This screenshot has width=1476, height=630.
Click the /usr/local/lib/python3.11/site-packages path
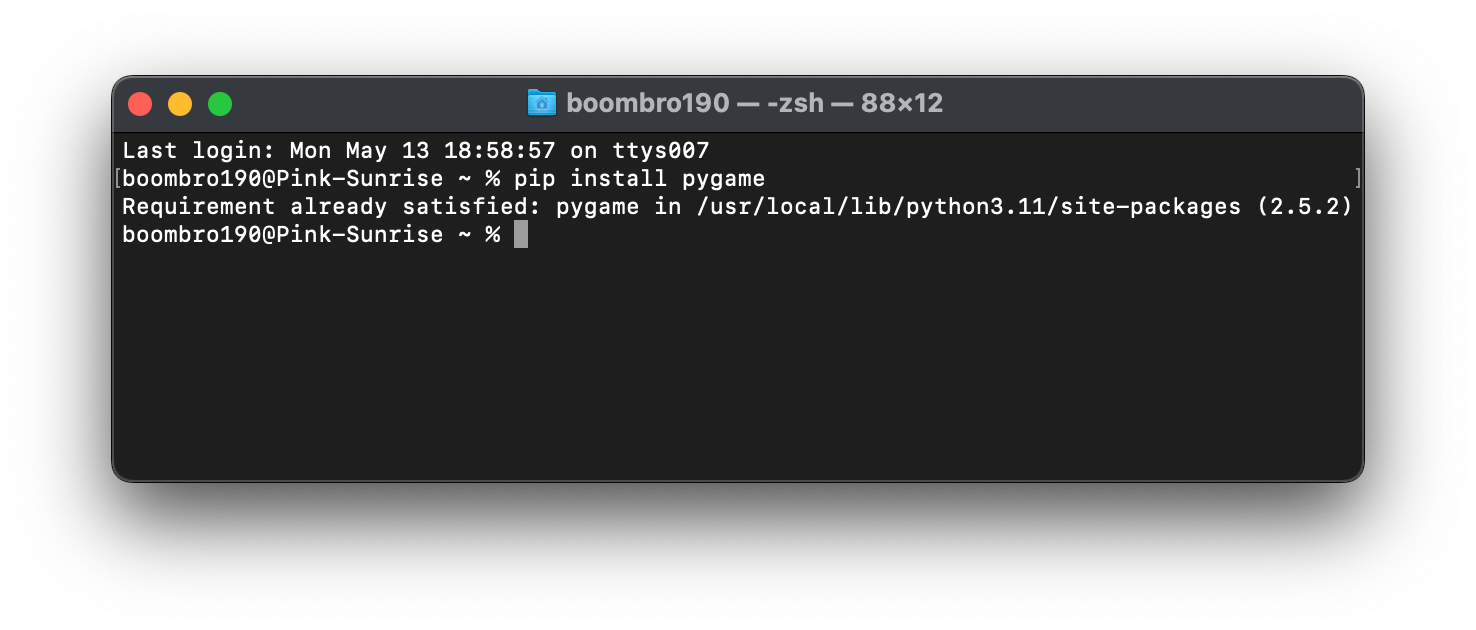968,207
